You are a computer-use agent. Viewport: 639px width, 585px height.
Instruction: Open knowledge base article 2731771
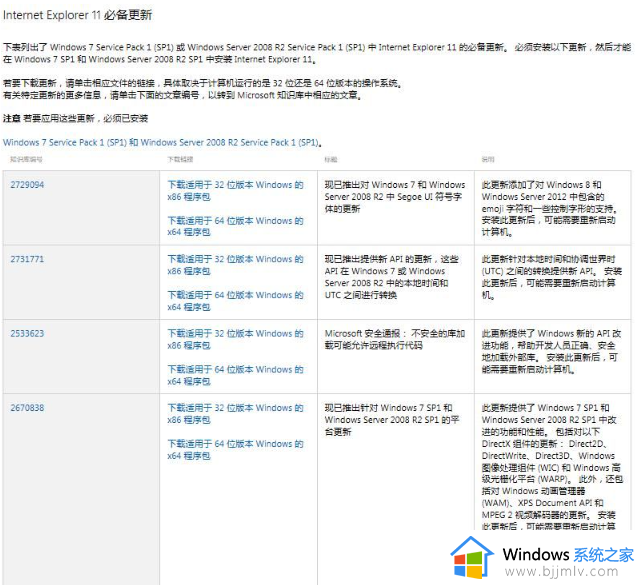point(27,259)
